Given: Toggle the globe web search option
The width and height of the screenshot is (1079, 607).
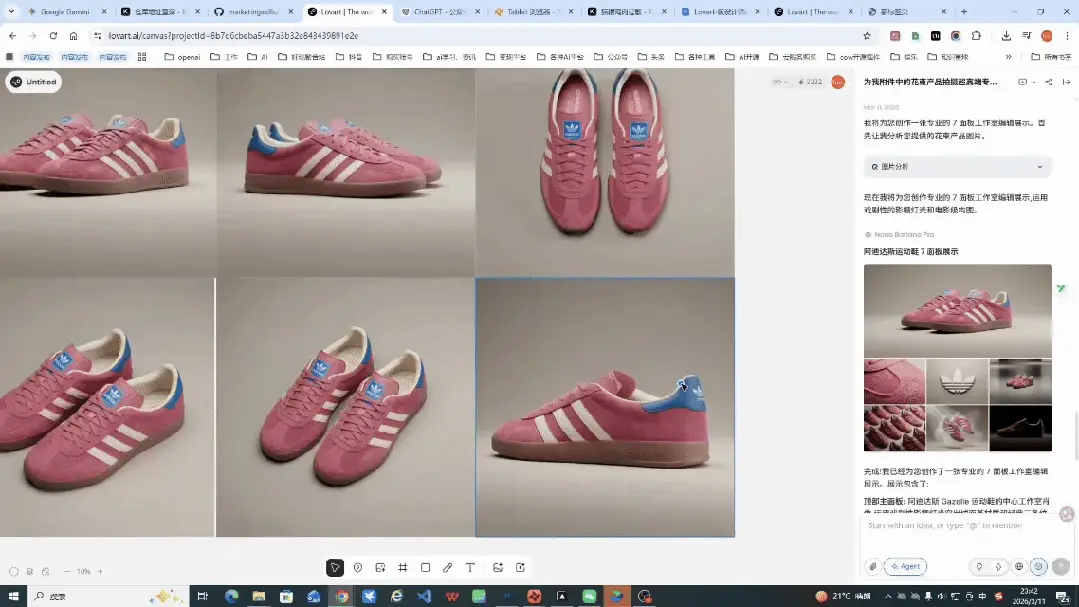Looking at the screenshot, I should (x=1019, y=566).
